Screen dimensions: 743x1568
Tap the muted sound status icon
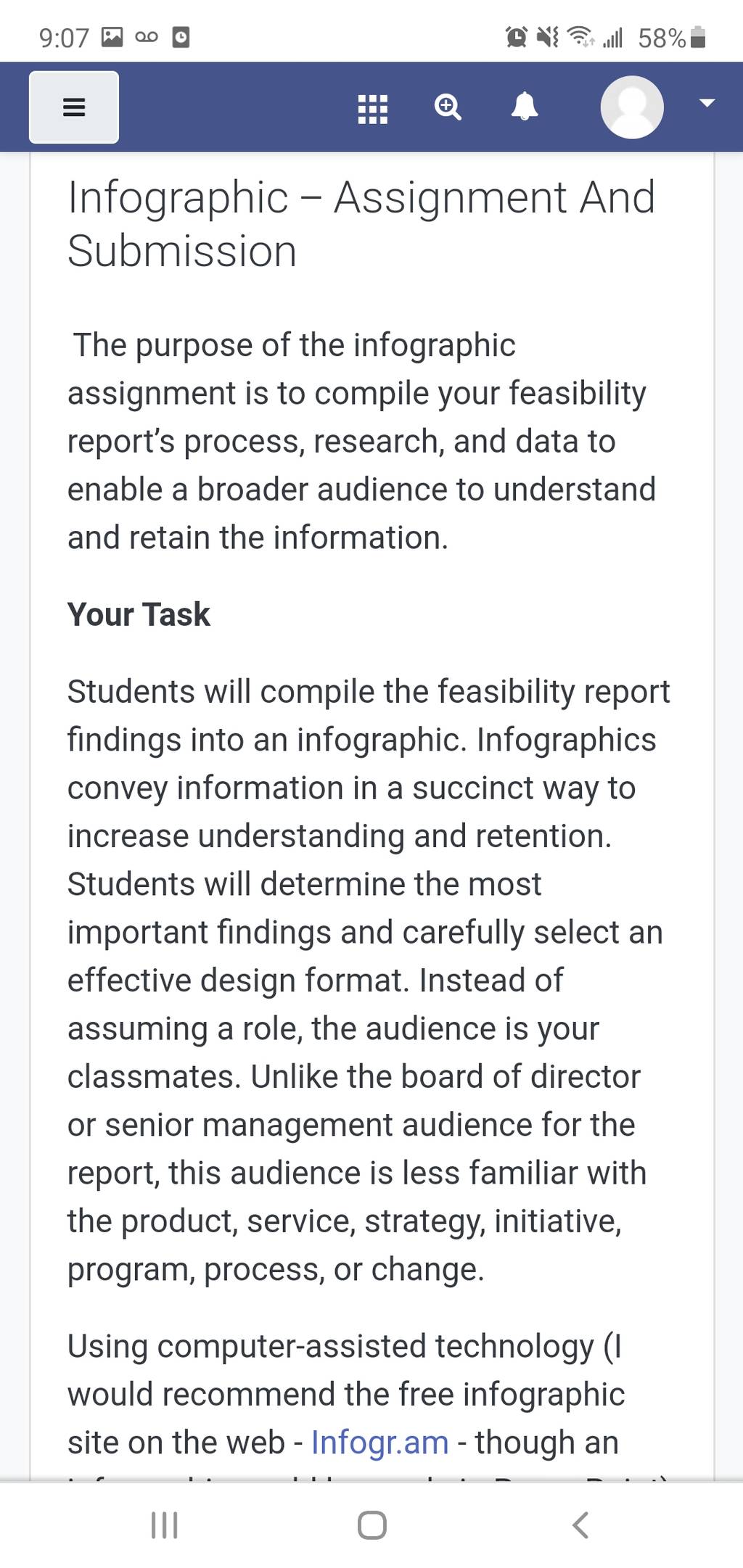click(548, 36)
